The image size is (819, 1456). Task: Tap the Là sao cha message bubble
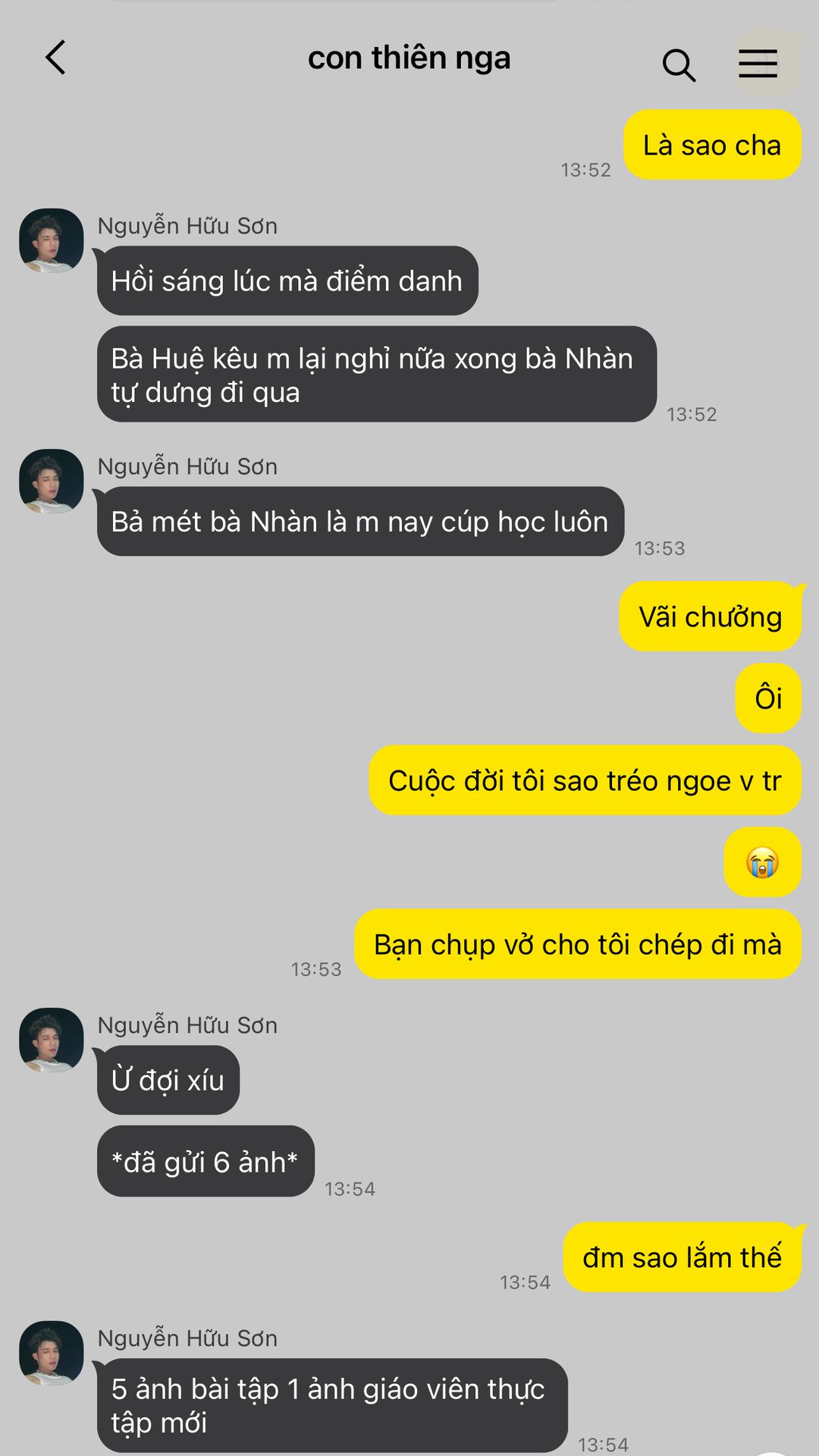[712, 145]
